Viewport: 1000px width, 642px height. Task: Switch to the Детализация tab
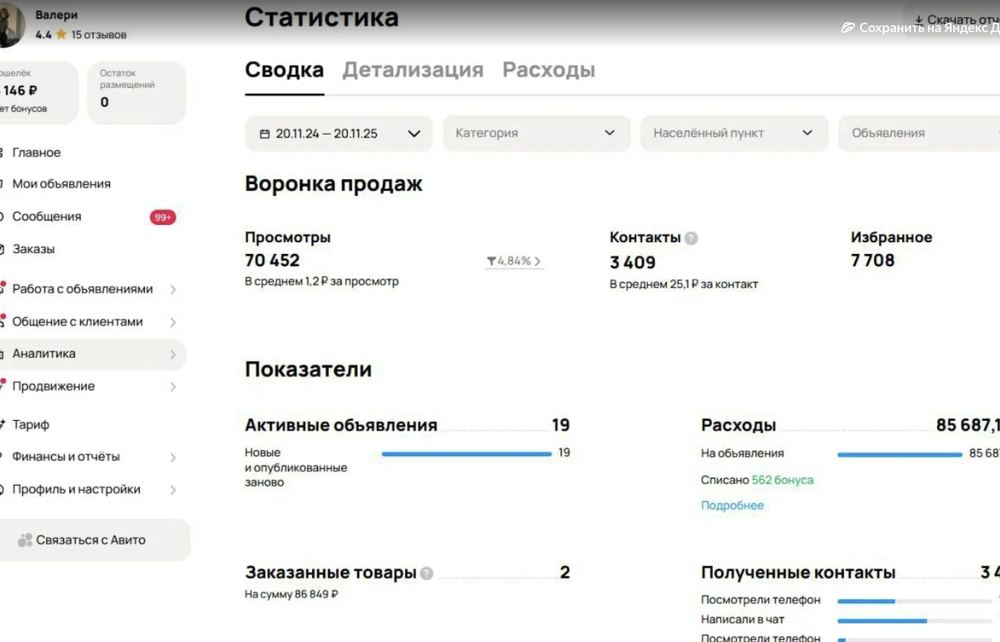click(x=413, y=69)
